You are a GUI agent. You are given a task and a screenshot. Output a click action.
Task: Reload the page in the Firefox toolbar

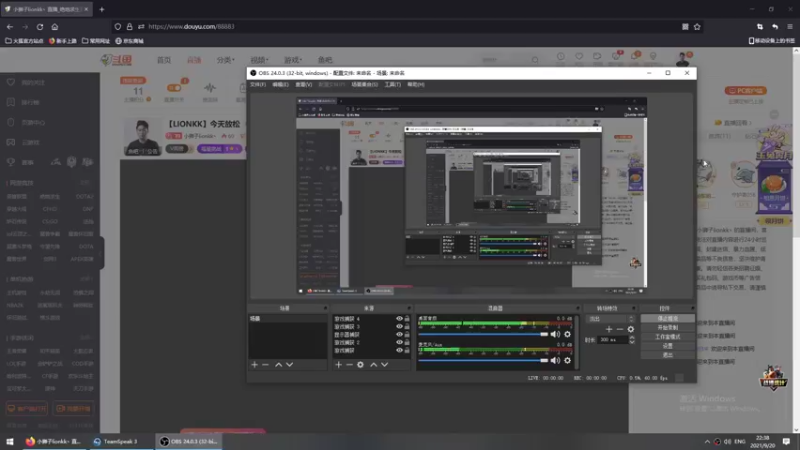coord(40,27)
